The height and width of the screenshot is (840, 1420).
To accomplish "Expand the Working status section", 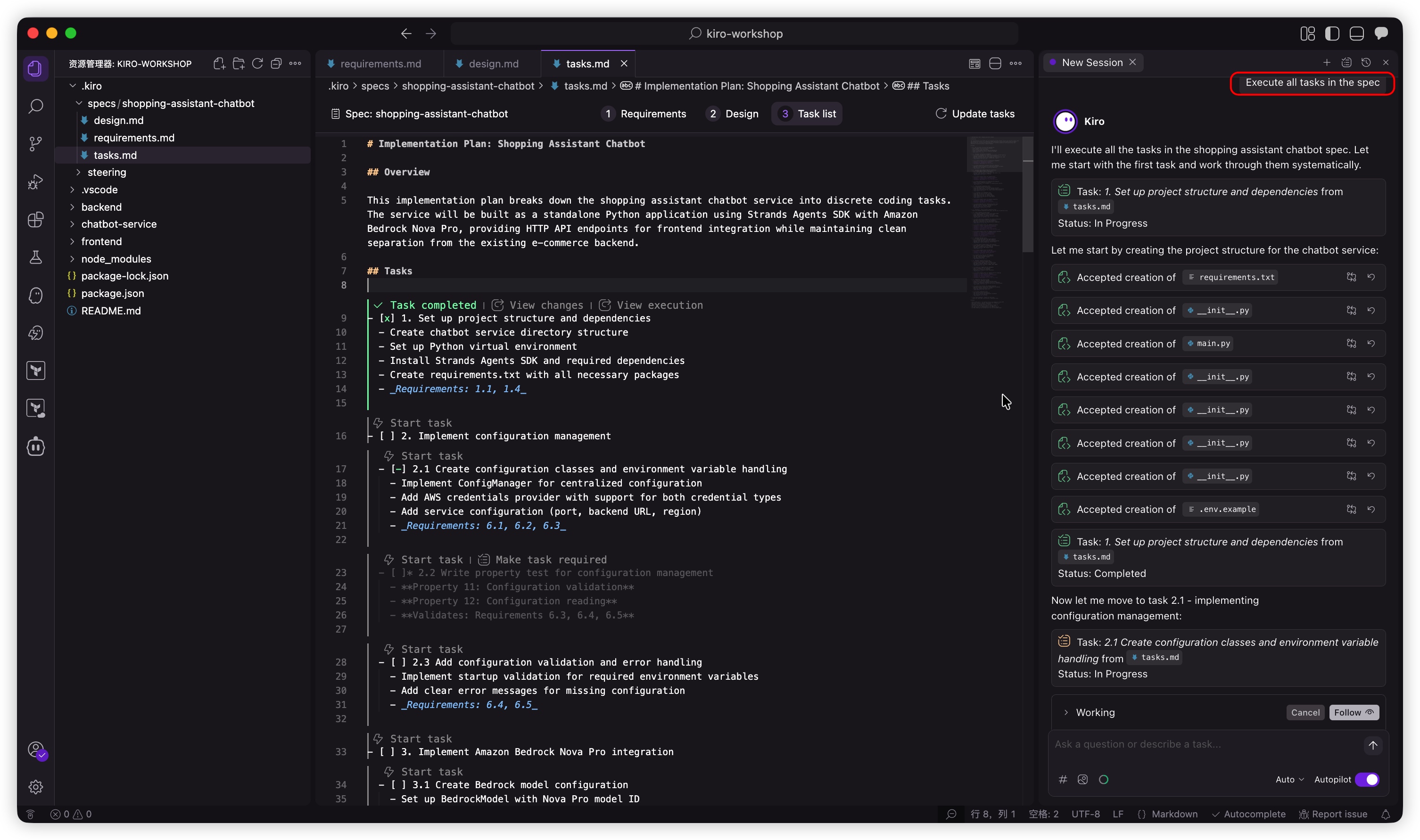I will point(1066,712).
